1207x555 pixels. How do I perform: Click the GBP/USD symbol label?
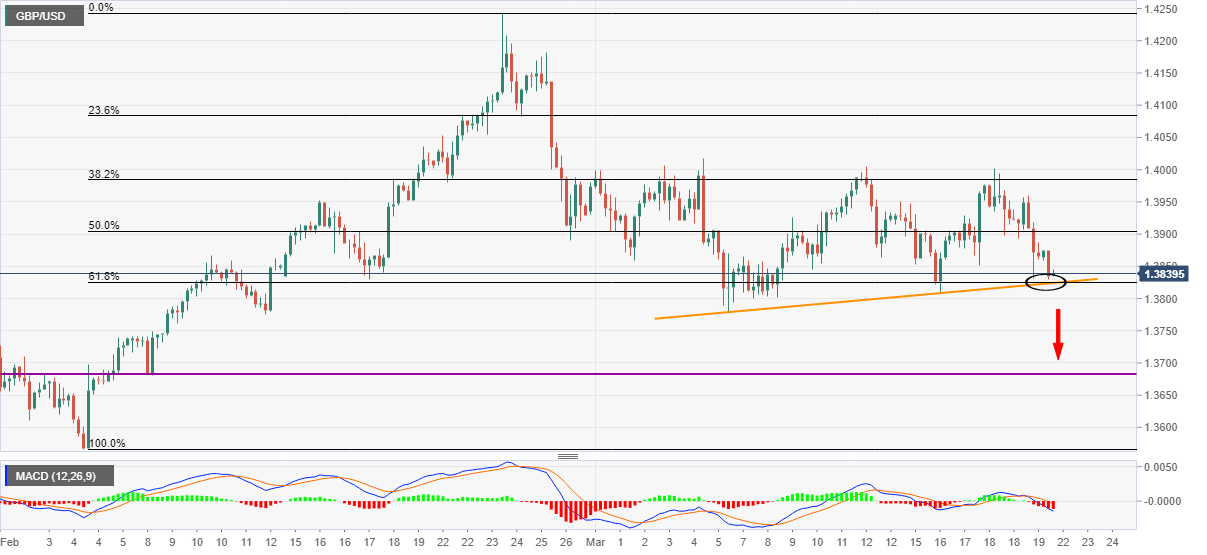tap(38, 17)
